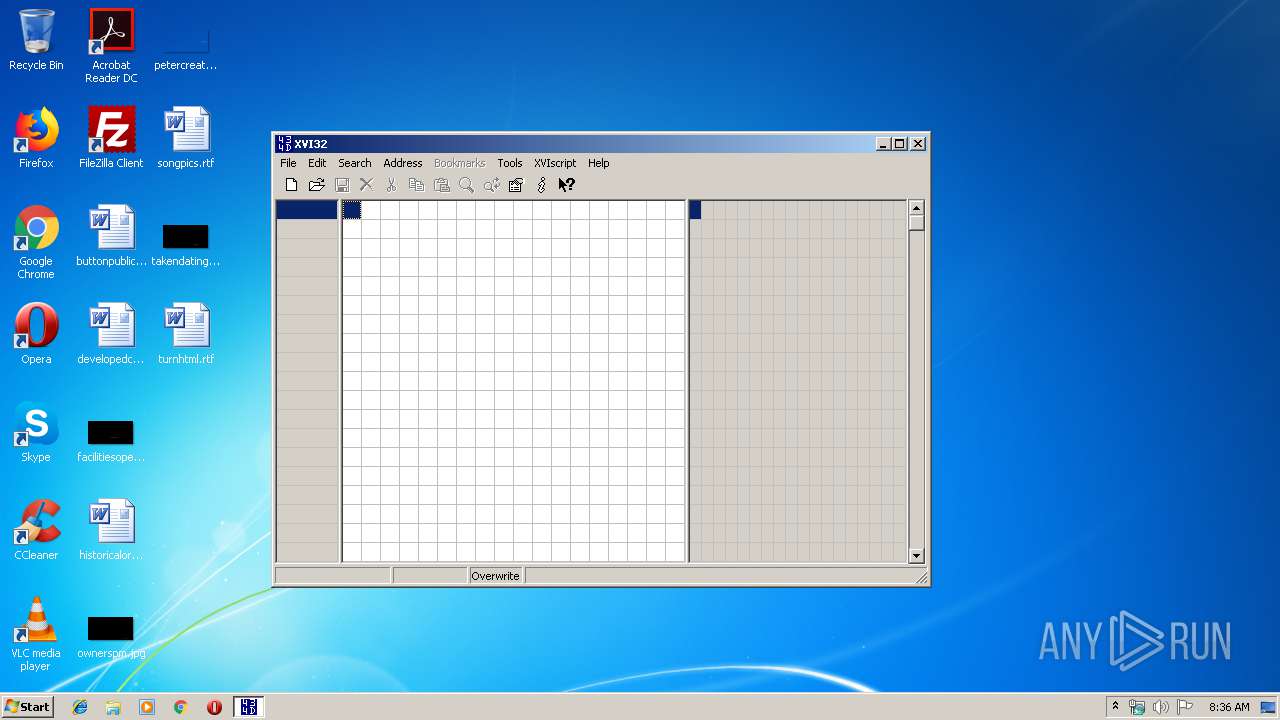The image size is (1280, 720).
Task: Select the Recycle Bin desktop icon
Action: click(36, 41)
